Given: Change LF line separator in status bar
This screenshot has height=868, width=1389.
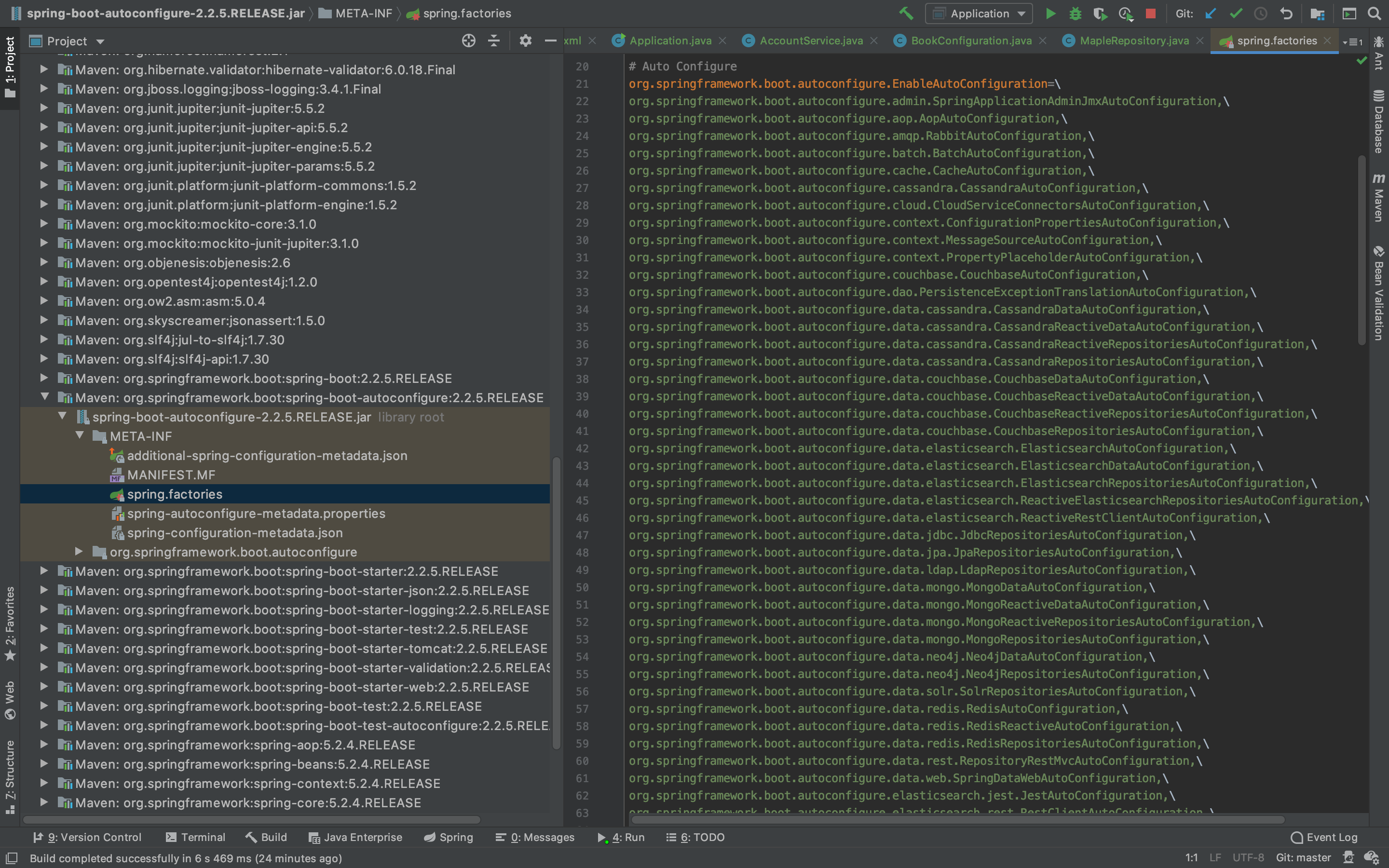Looking at the screenshot, I should [x=1215, y=858].
